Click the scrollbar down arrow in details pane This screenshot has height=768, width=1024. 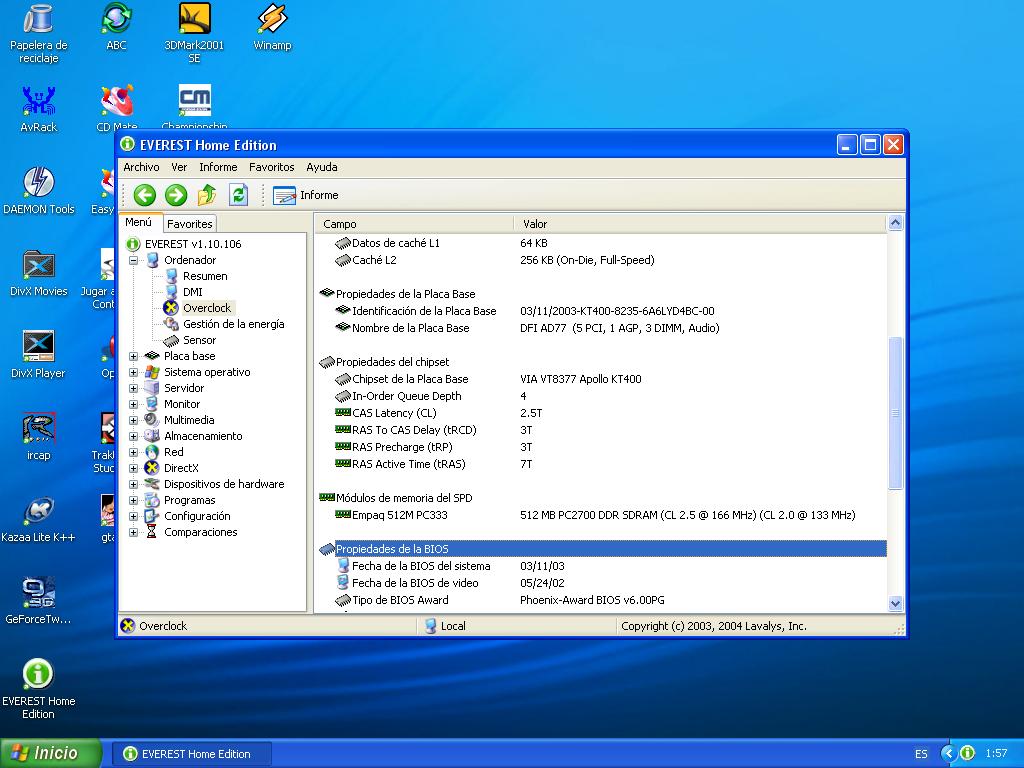[x=895, y=603]
